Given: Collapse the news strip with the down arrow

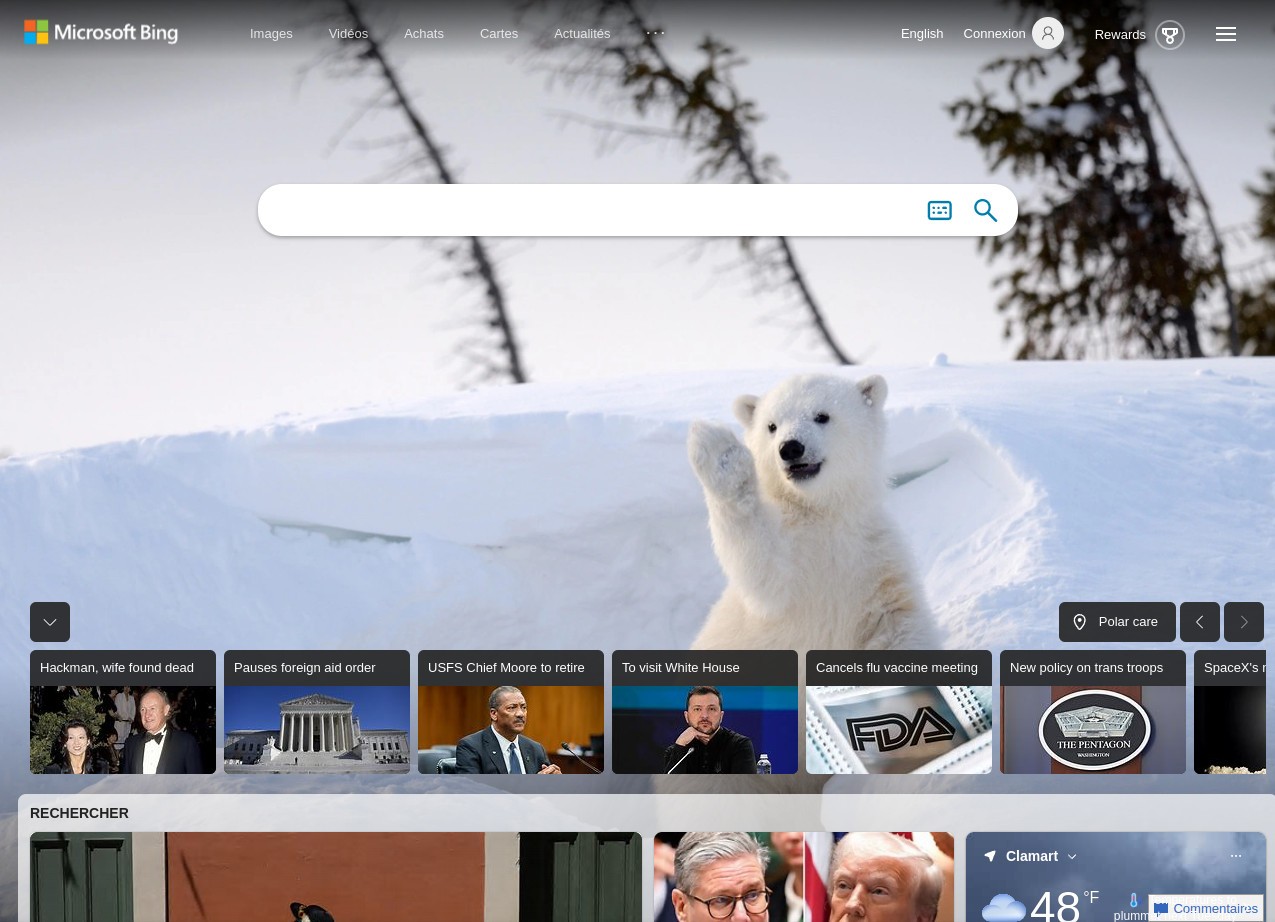Looking at the screenshot, I should point(50,621).
